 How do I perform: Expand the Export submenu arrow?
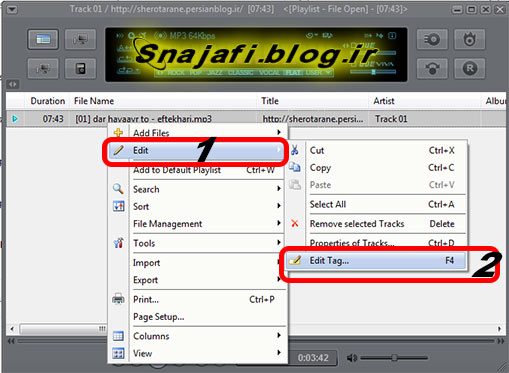click(279, 279)
